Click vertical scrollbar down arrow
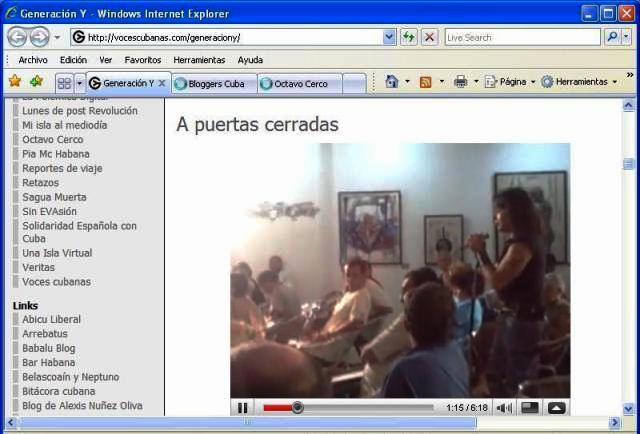 click(x=629, y=408)
